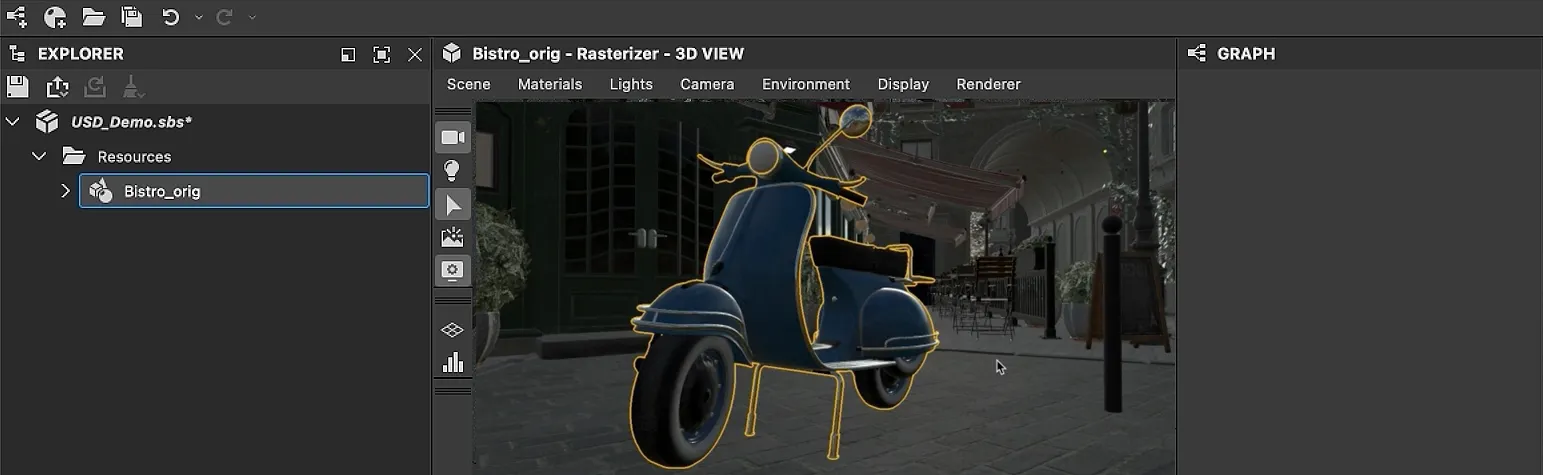The image size is (1543, 475).
Task: Open the Scene menu
Action: [x=468, y=84]
